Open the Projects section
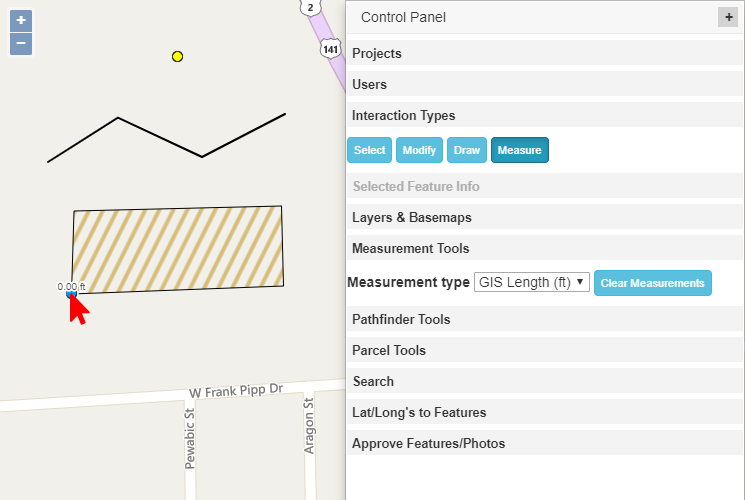The width and height of the screenshot is (745, 500). tap(377, 54)
